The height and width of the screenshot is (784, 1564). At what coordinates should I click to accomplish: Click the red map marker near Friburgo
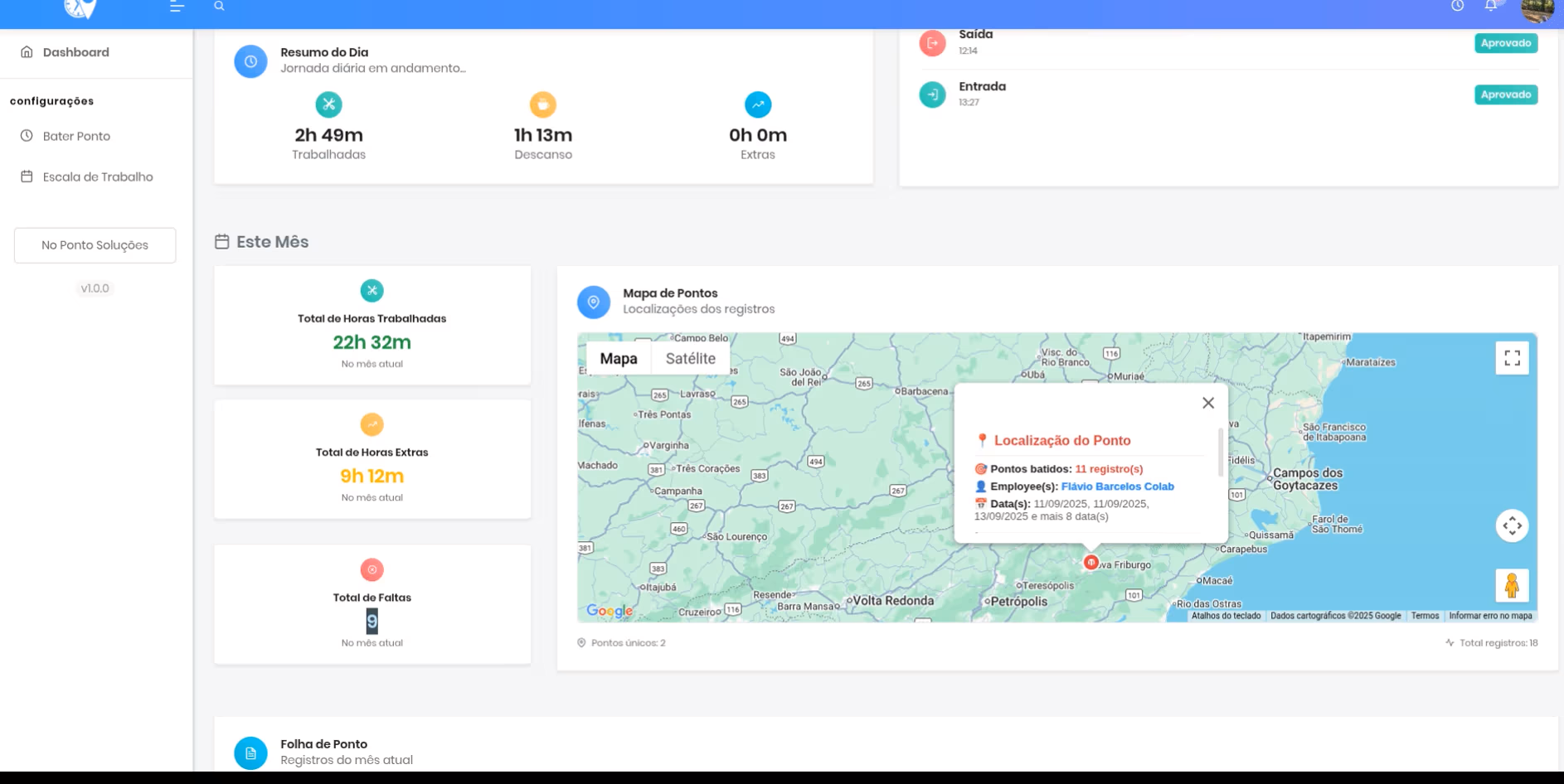[x=1090, y=562]
